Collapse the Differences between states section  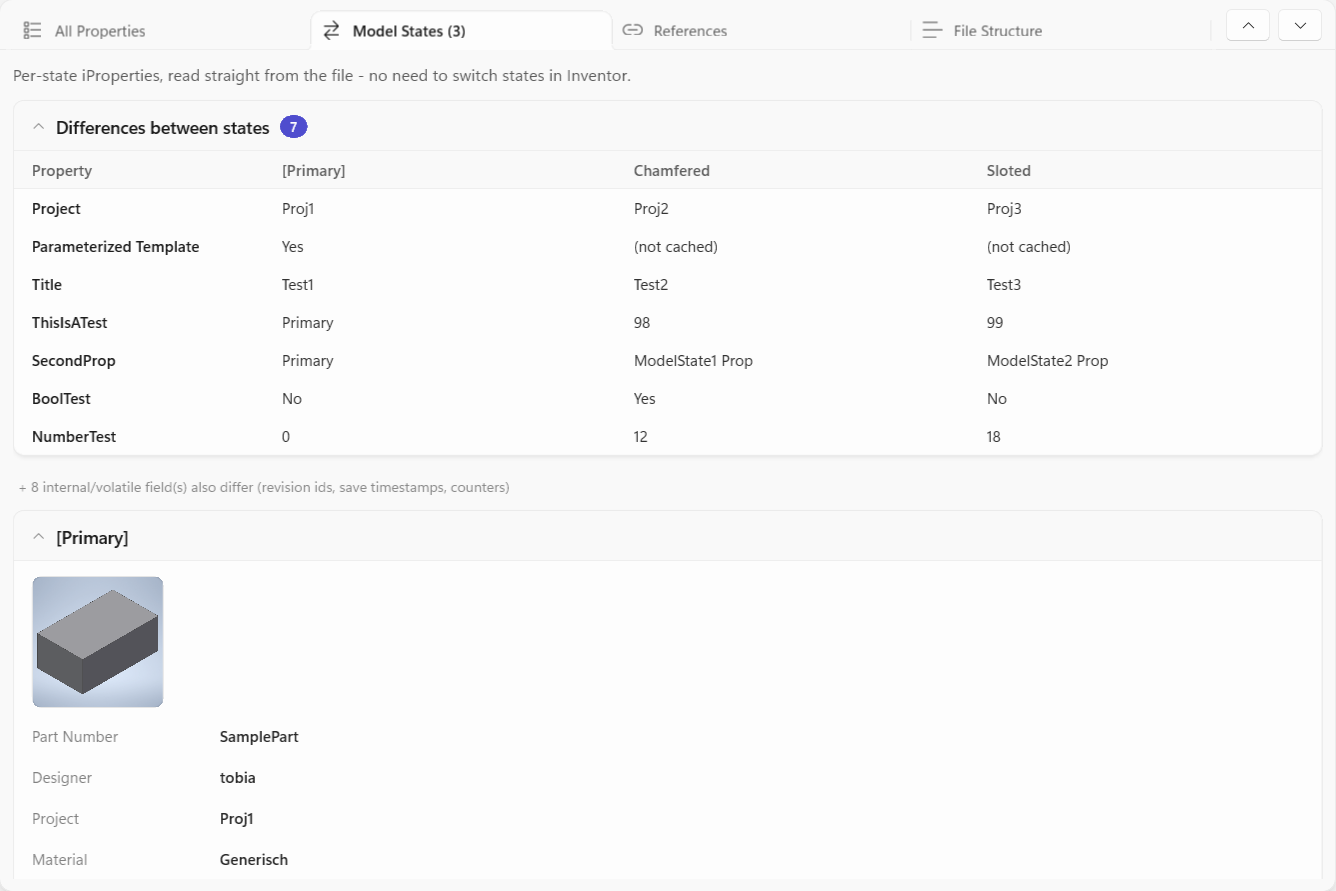point(39,127)
